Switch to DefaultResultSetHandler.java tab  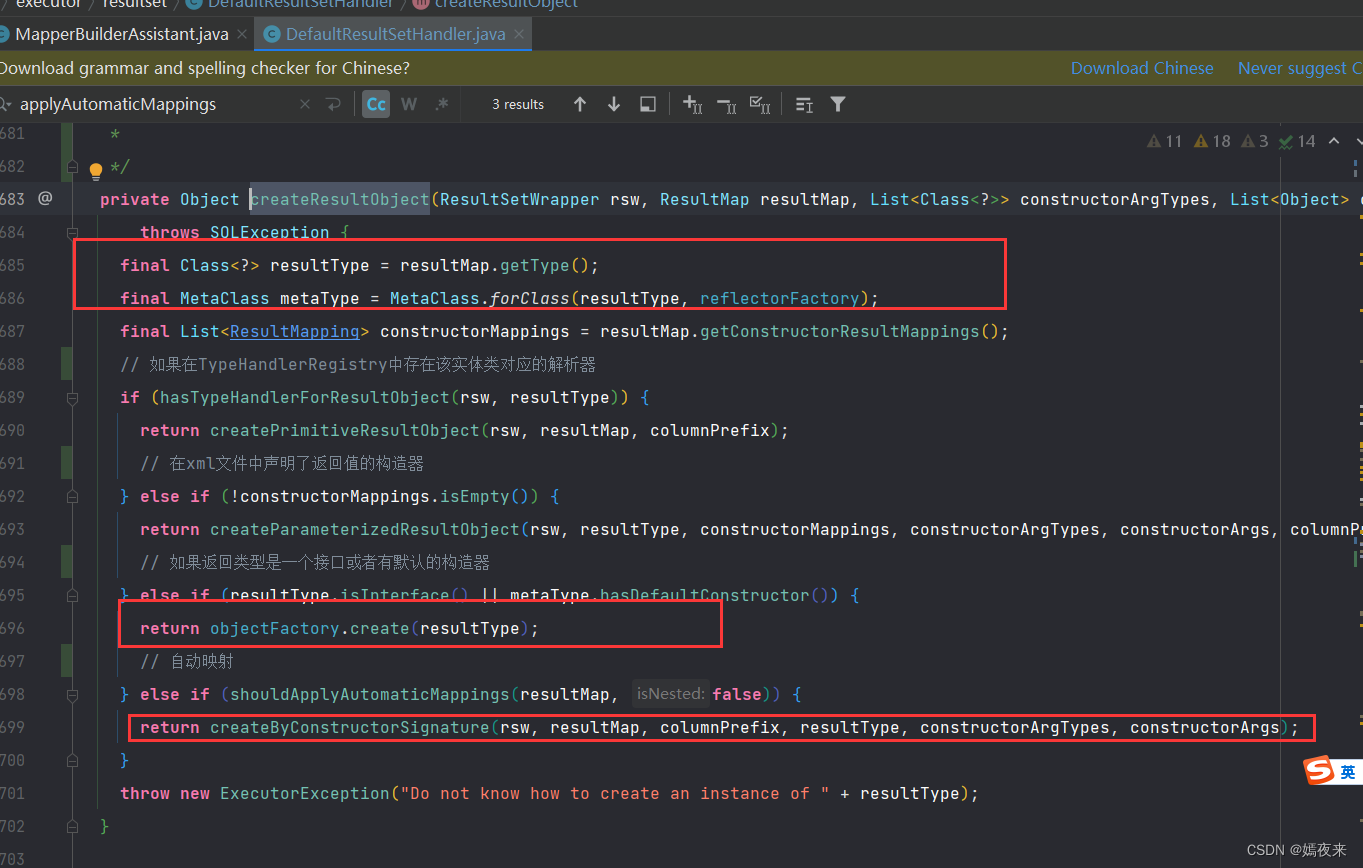coord(394,34)
